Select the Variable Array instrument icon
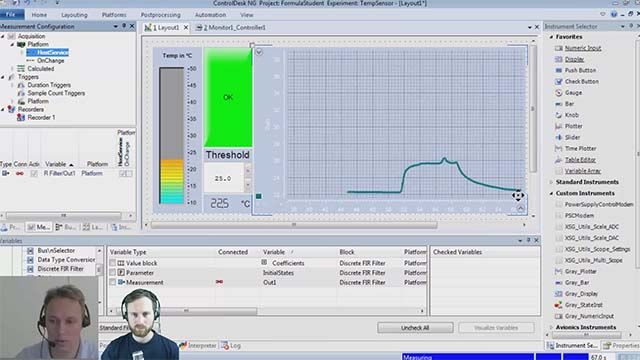The image size is (640, 360). coord(559,171)
